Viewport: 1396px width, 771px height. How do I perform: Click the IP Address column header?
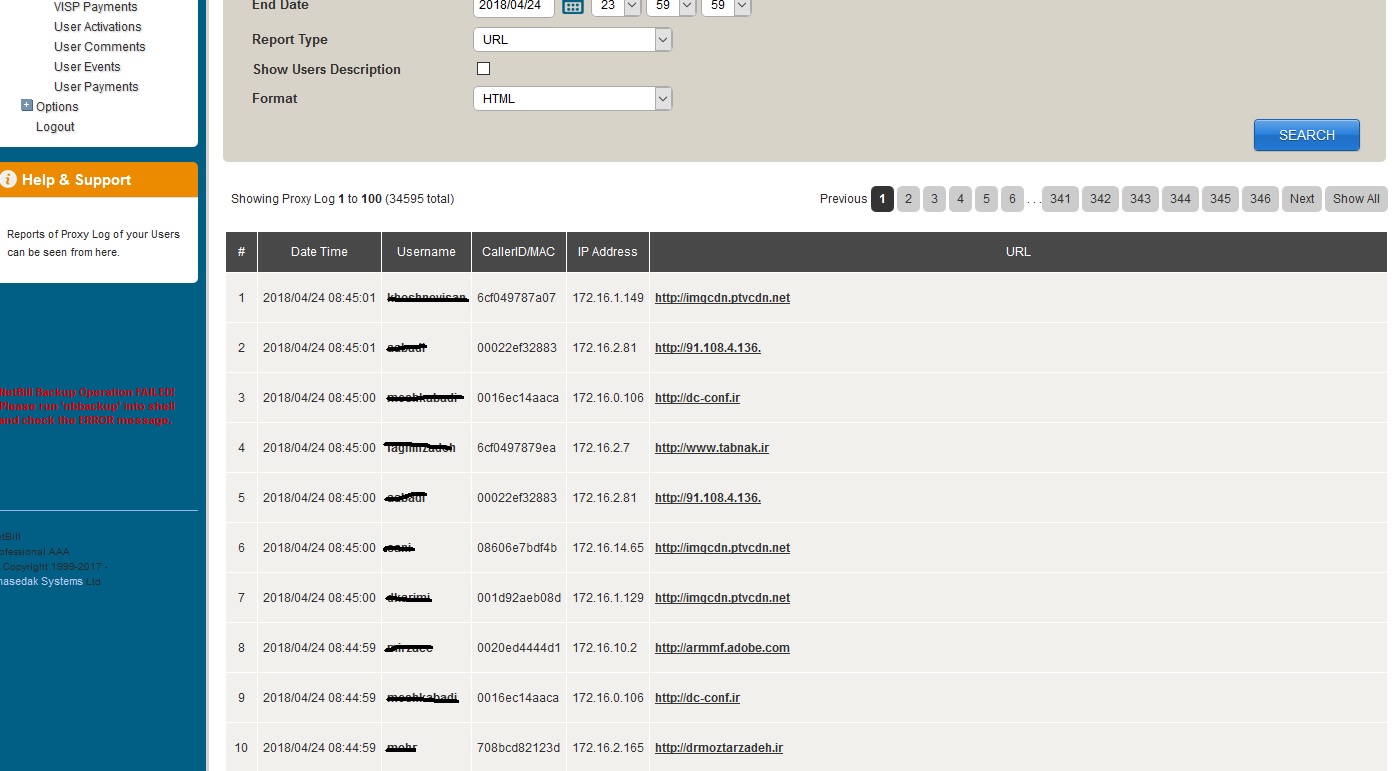(x=607, y=252)
